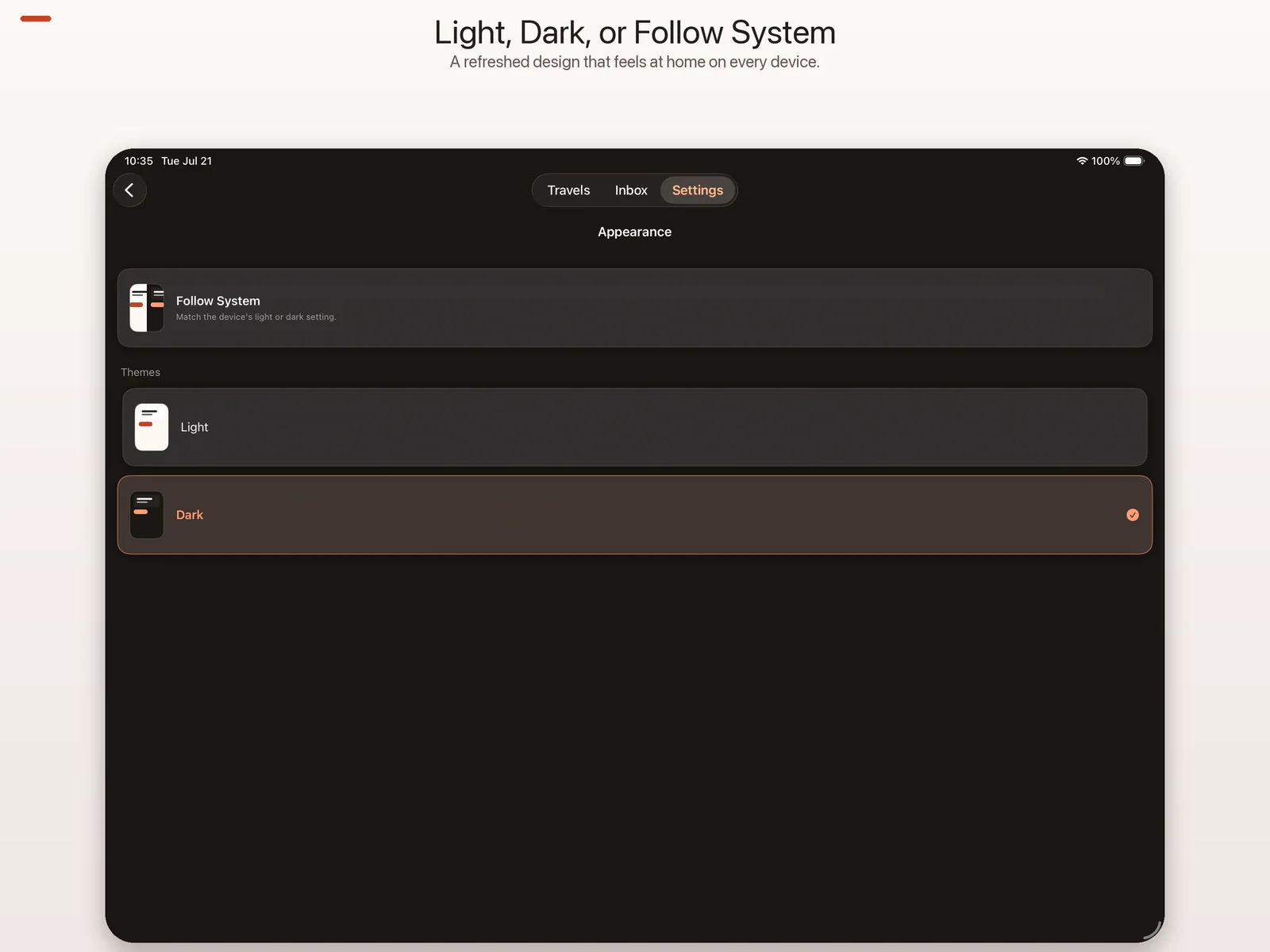Click the Dark theme preview thumbnail

point(147,515)
